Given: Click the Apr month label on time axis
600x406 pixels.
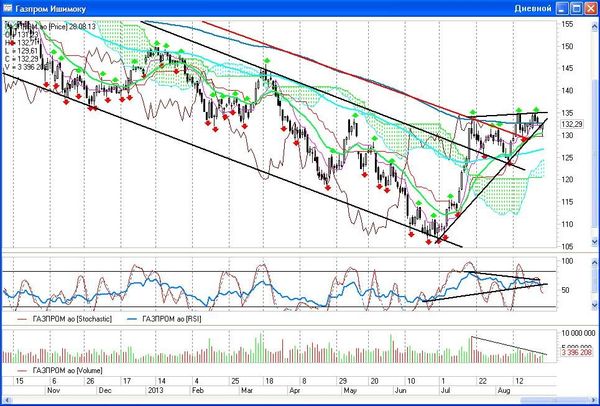Looking at the screenshot, I should click(294, 390).
